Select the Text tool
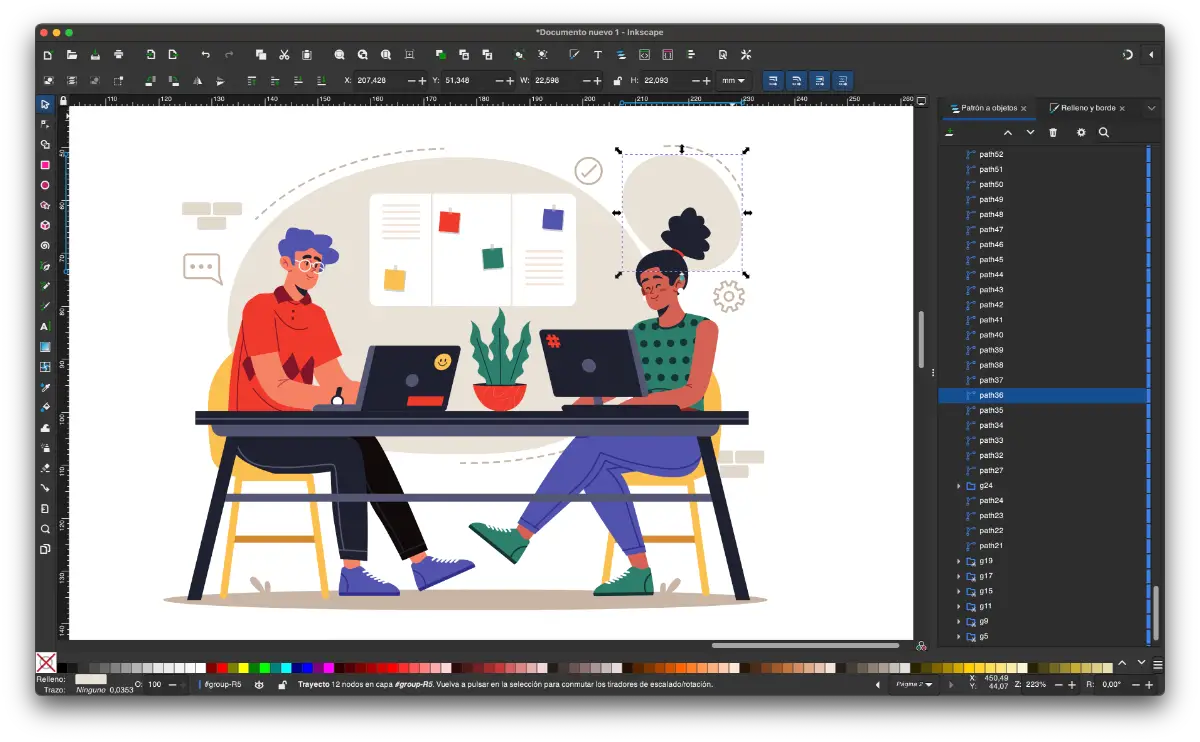This screenshot has width=1200, height=742. (x=45, y=325)
